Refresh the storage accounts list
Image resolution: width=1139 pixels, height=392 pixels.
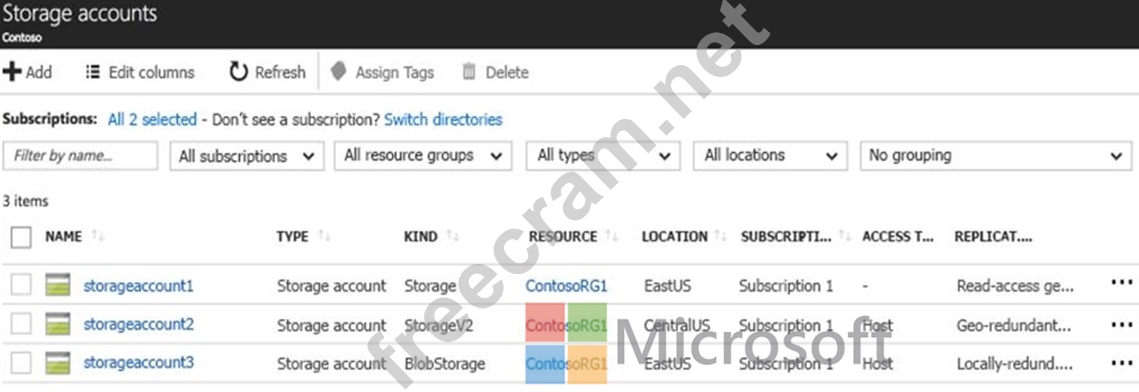(x=267, y=72)
